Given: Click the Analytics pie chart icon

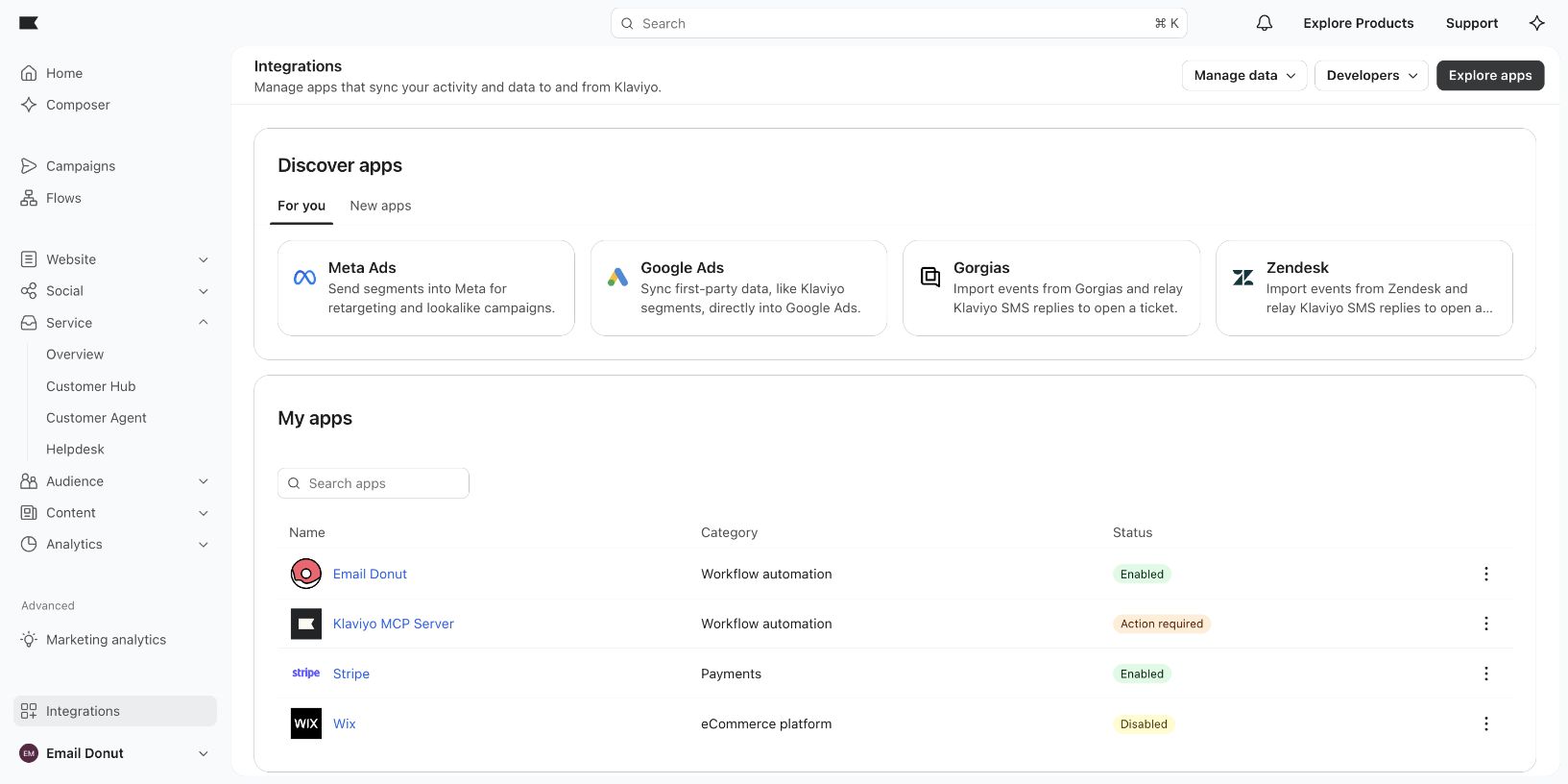Looking at the screenshot, I should pos(29,544).
